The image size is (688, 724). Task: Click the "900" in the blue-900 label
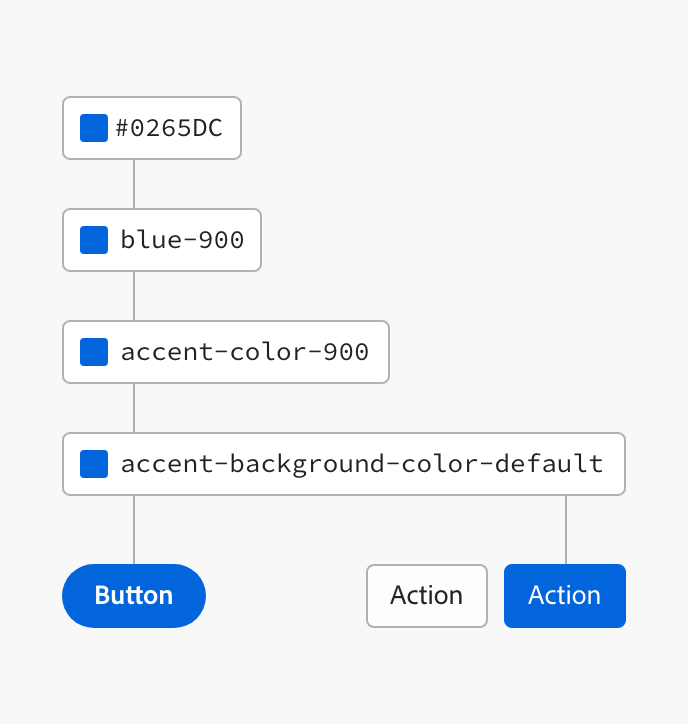221,240
